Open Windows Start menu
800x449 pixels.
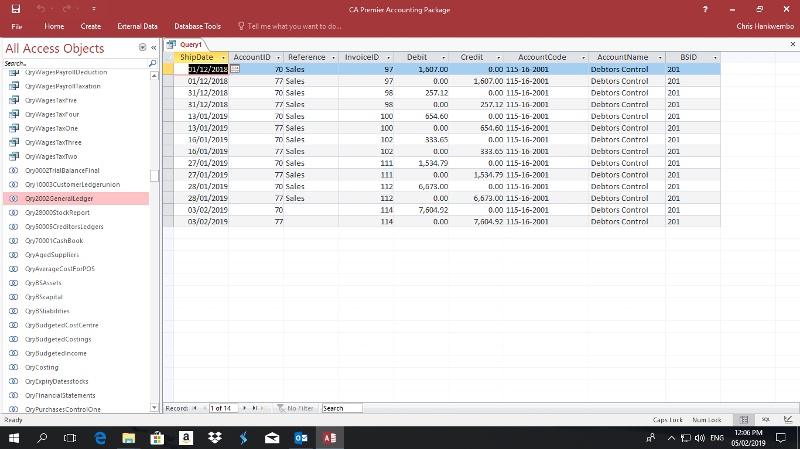click(x=14, y=438)
